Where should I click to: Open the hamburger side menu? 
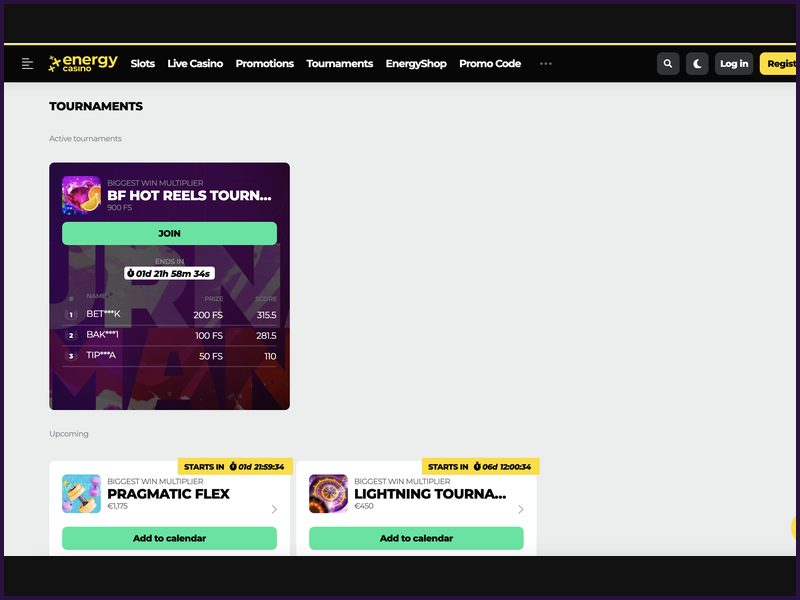(x=27, y=64)
